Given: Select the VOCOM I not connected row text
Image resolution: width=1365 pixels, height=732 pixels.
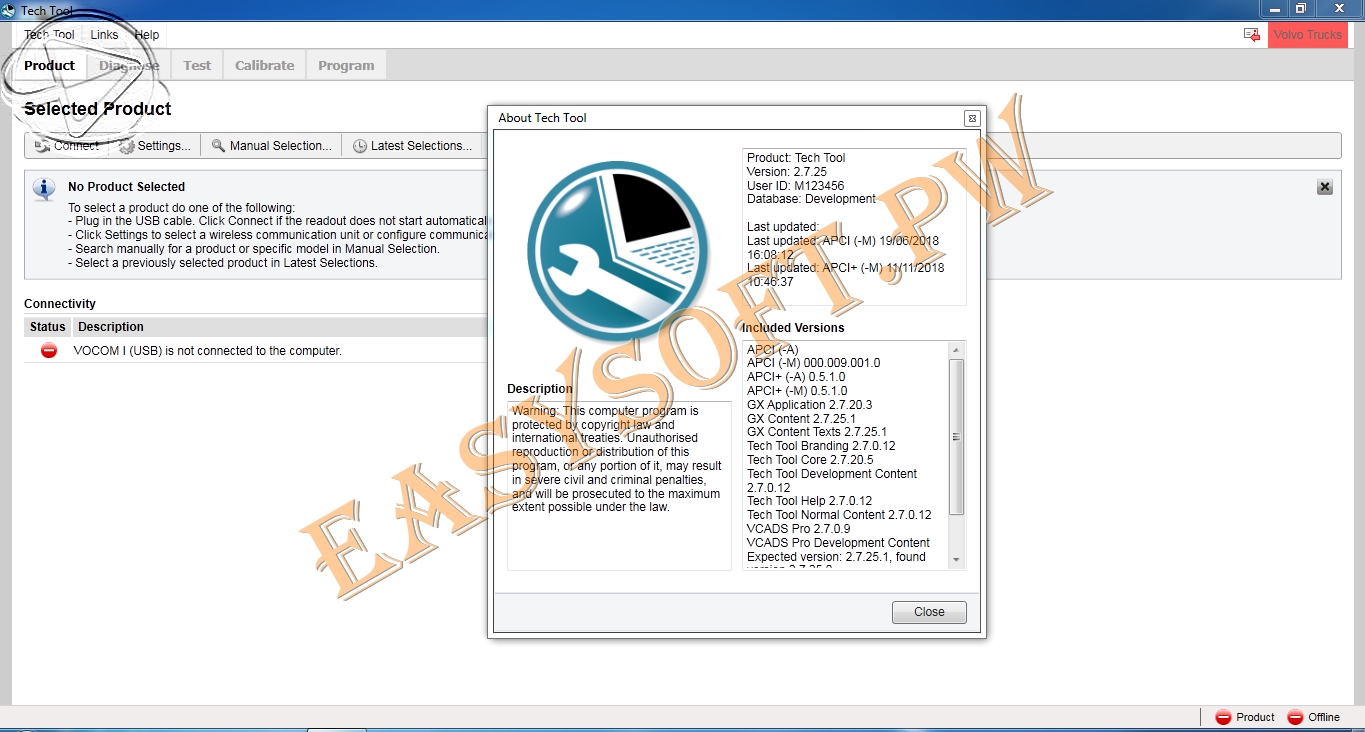Looking at the screenshot, I should 208,351.
